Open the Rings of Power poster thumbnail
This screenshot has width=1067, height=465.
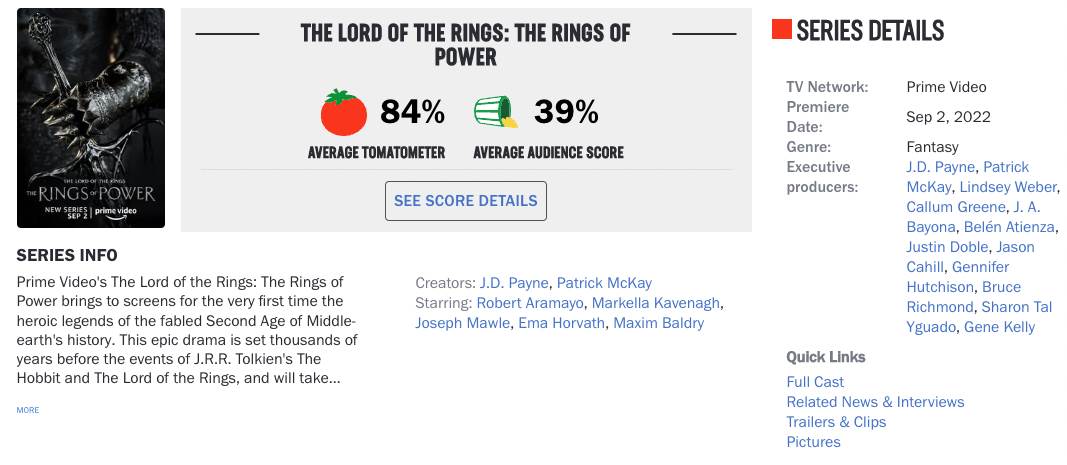coord(91,118)
